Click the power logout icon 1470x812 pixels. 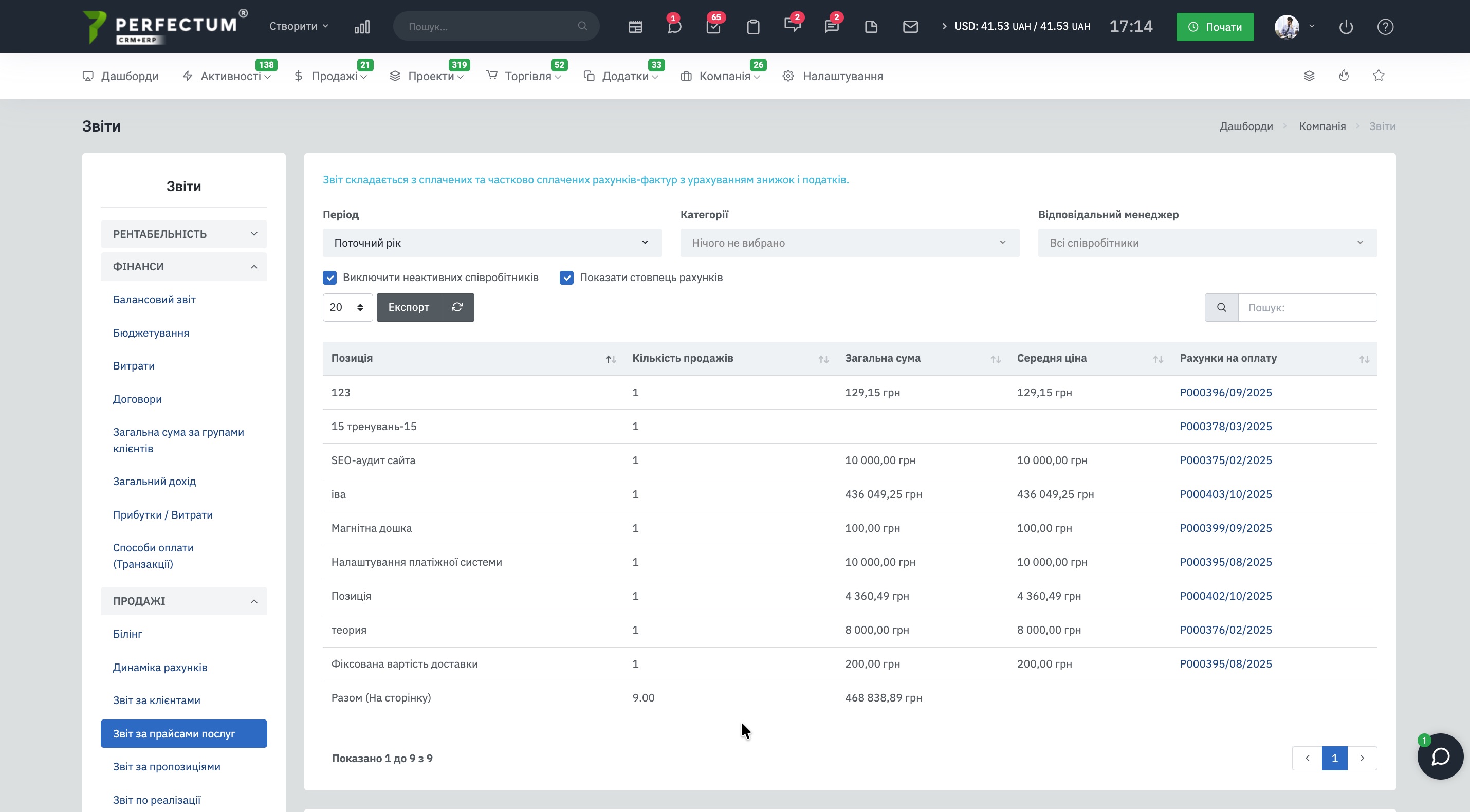coord(1346,27)
